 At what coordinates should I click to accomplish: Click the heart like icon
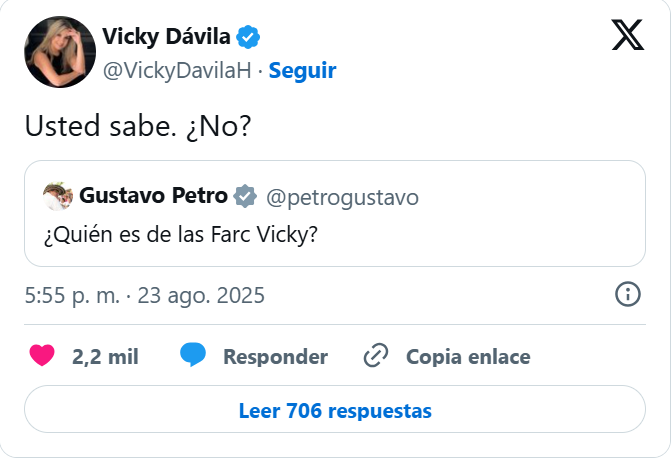point(42,356)
